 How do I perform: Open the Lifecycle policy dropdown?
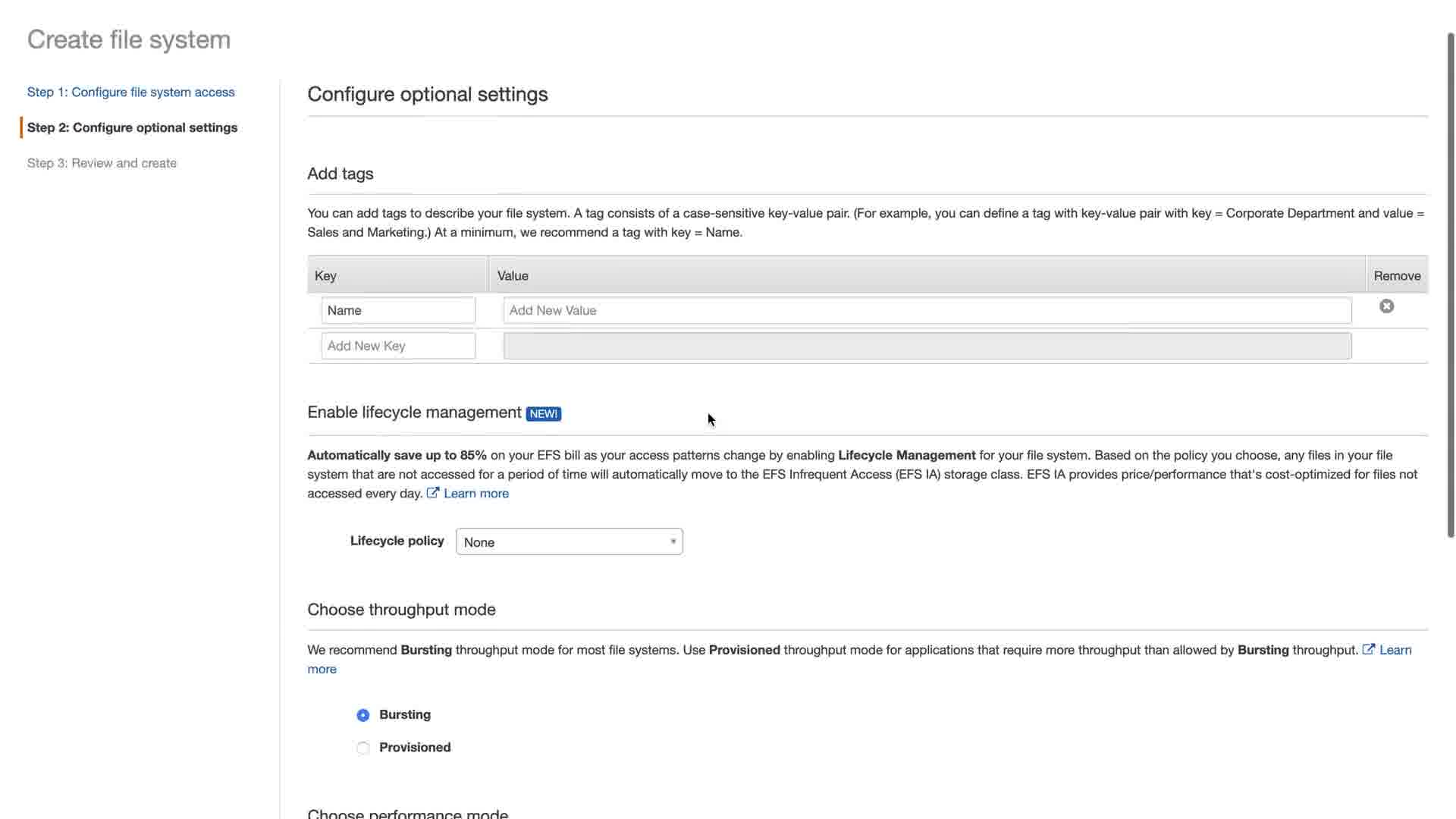569,541
